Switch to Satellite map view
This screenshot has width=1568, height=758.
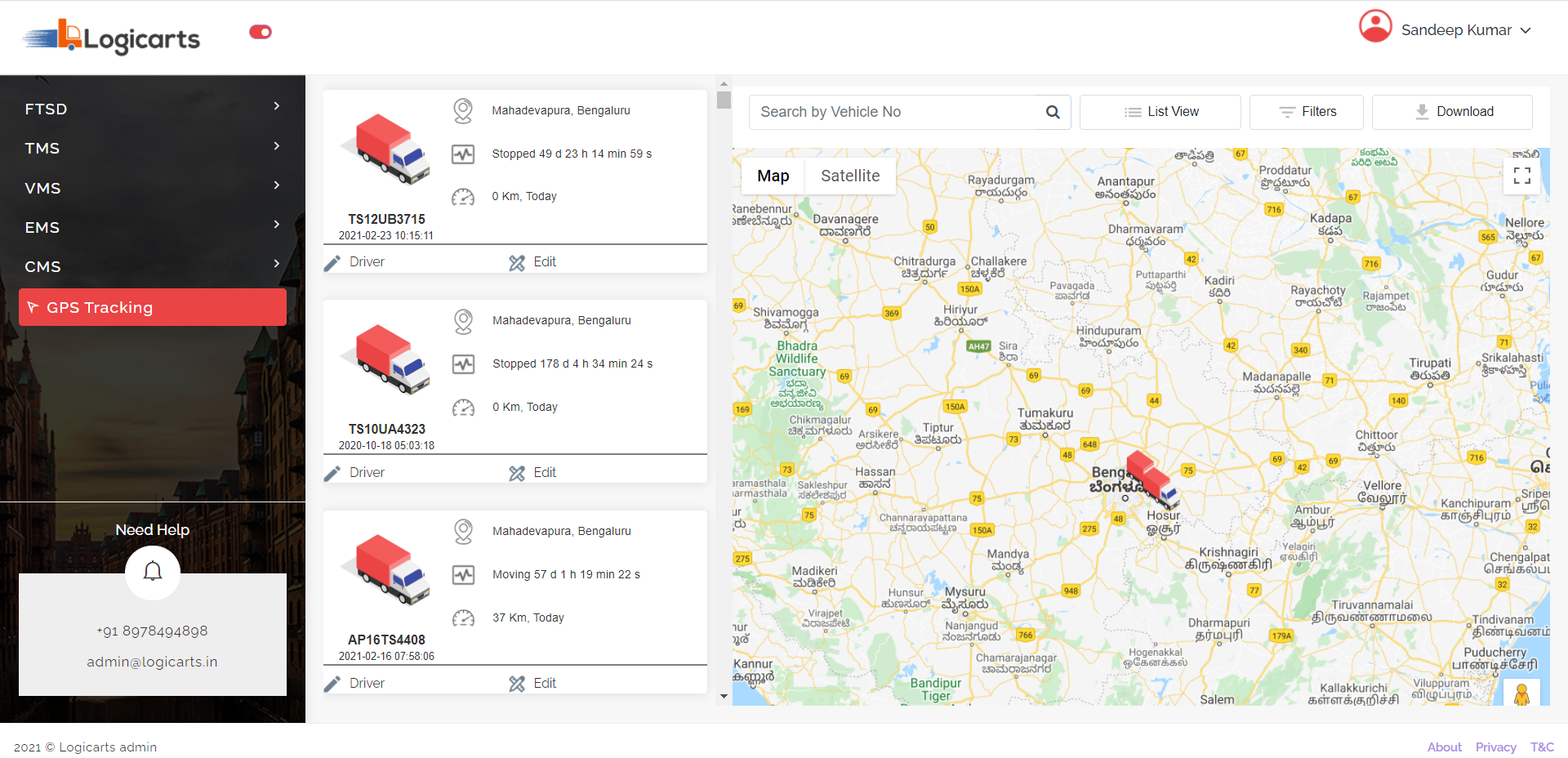click(849, 176)
